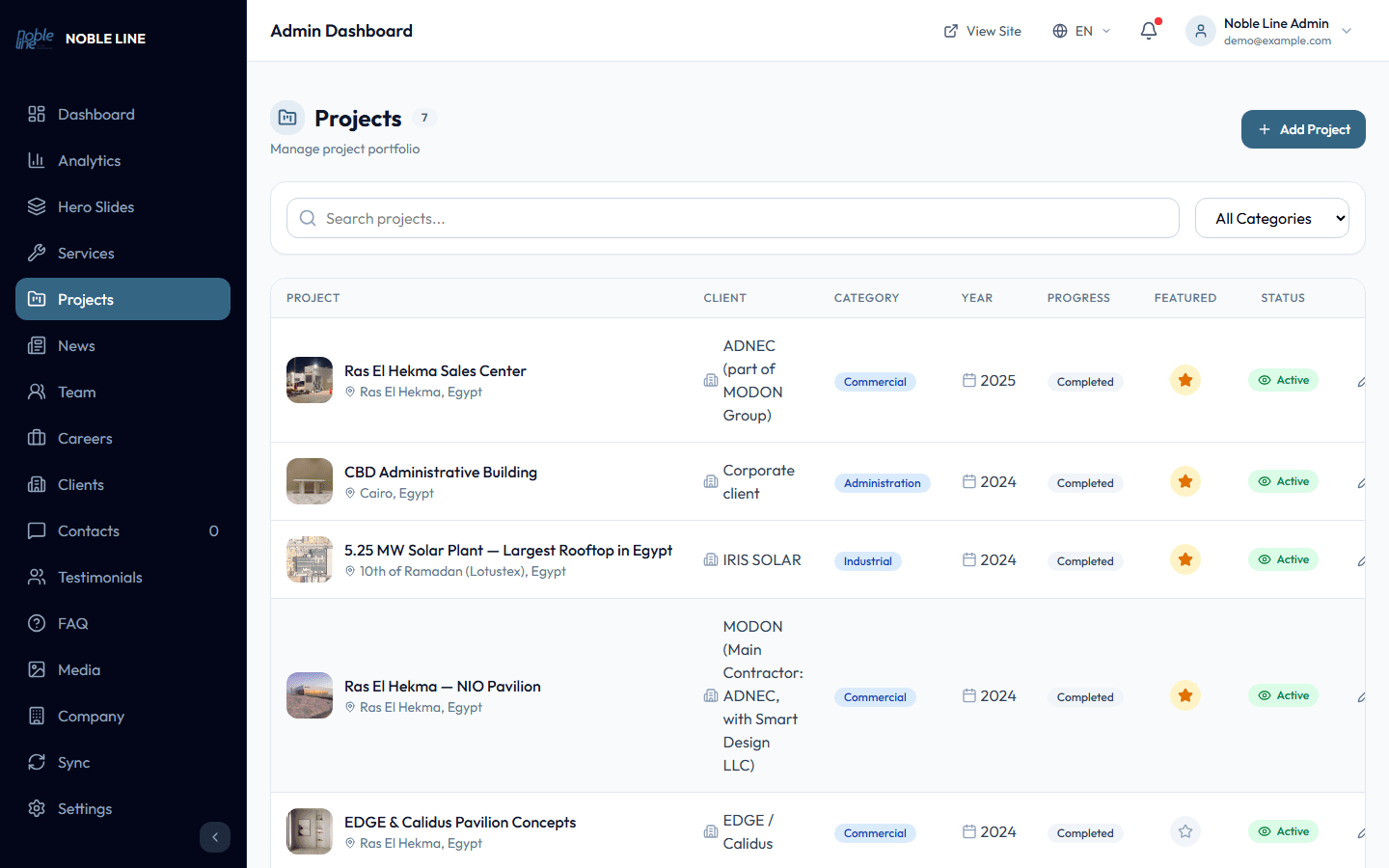
Task: Toggle Active status for Ras El Hekma NIO Pavilion
Action: pos(1283,695)
